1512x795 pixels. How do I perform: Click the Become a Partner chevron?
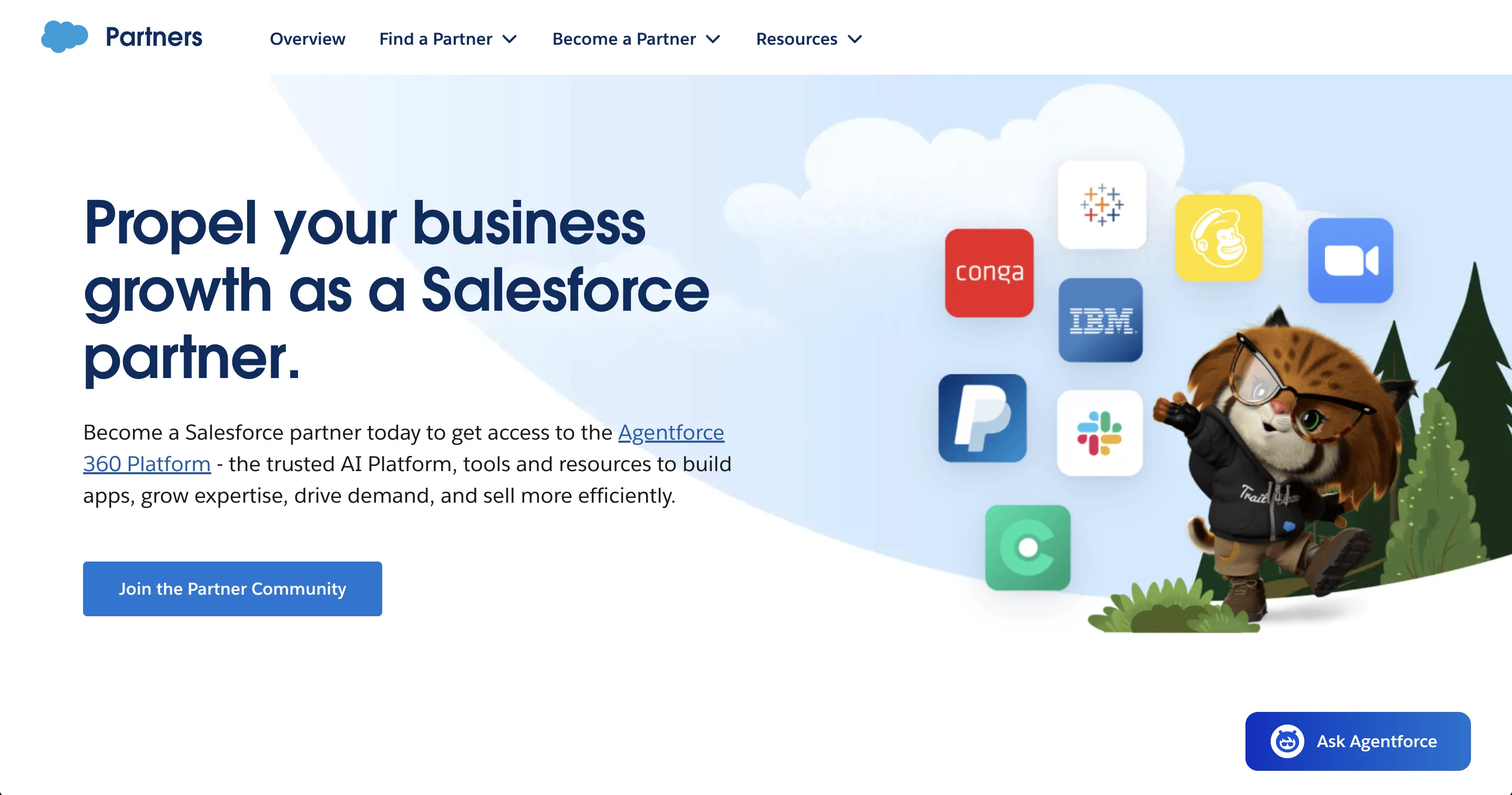click(713, 40)
